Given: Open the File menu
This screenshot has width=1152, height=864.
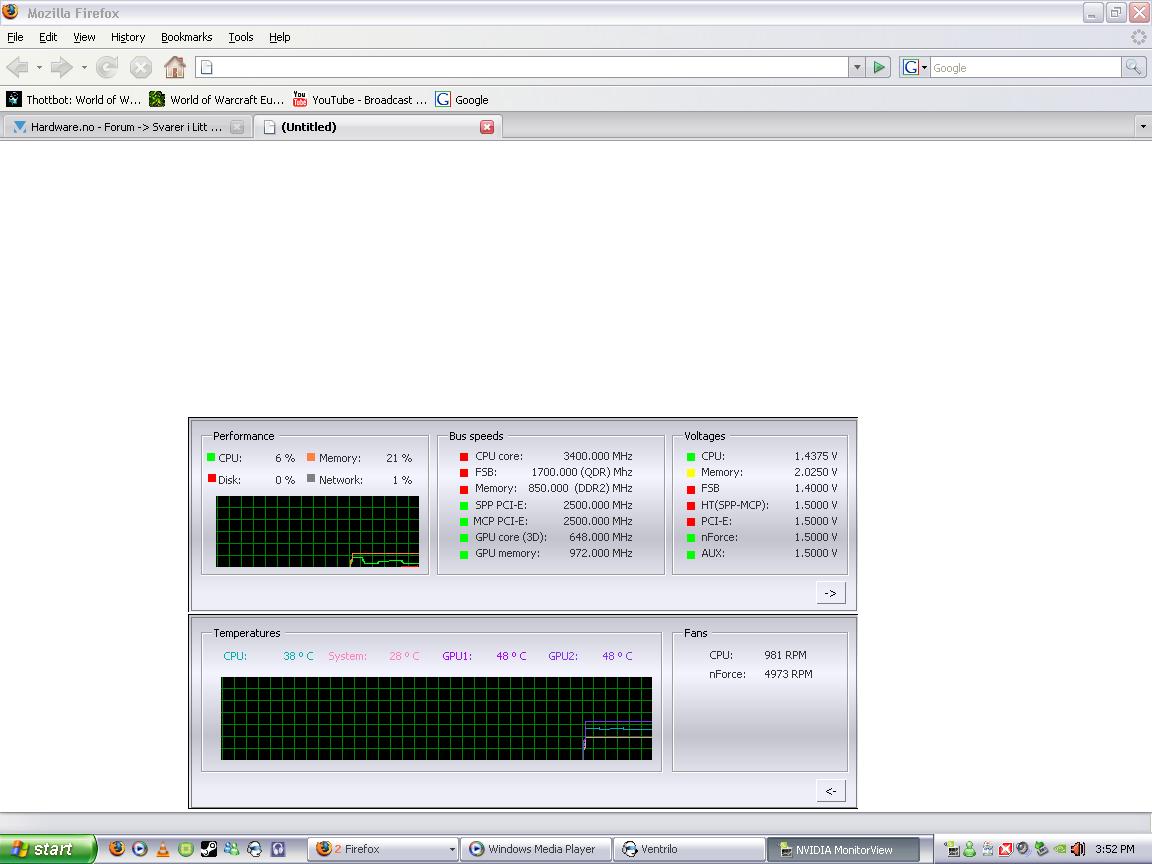Looking at the screenshot, I should coord(15,37).
